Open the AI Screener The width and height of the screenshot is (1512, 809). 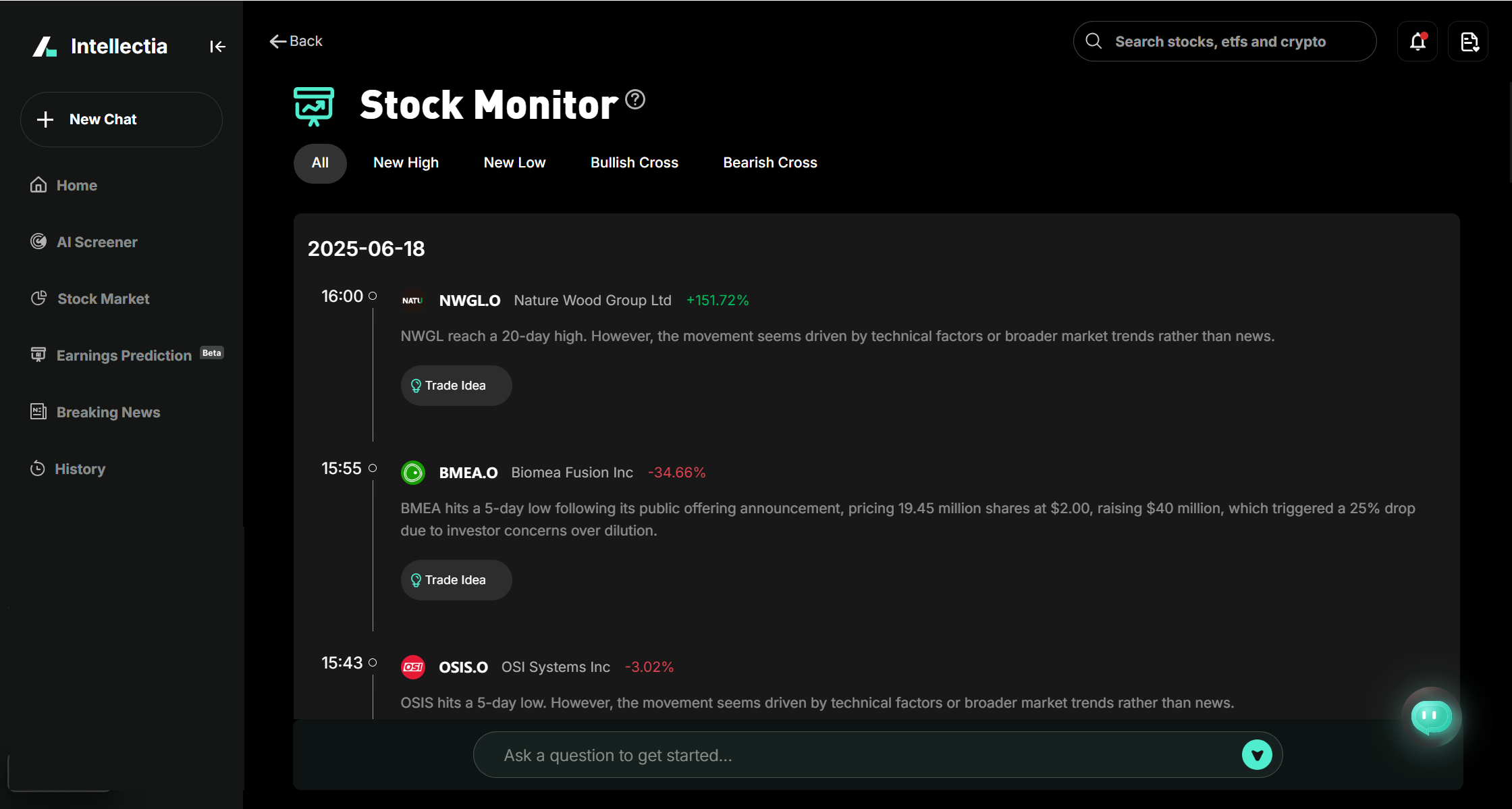(x=97, y=242)
